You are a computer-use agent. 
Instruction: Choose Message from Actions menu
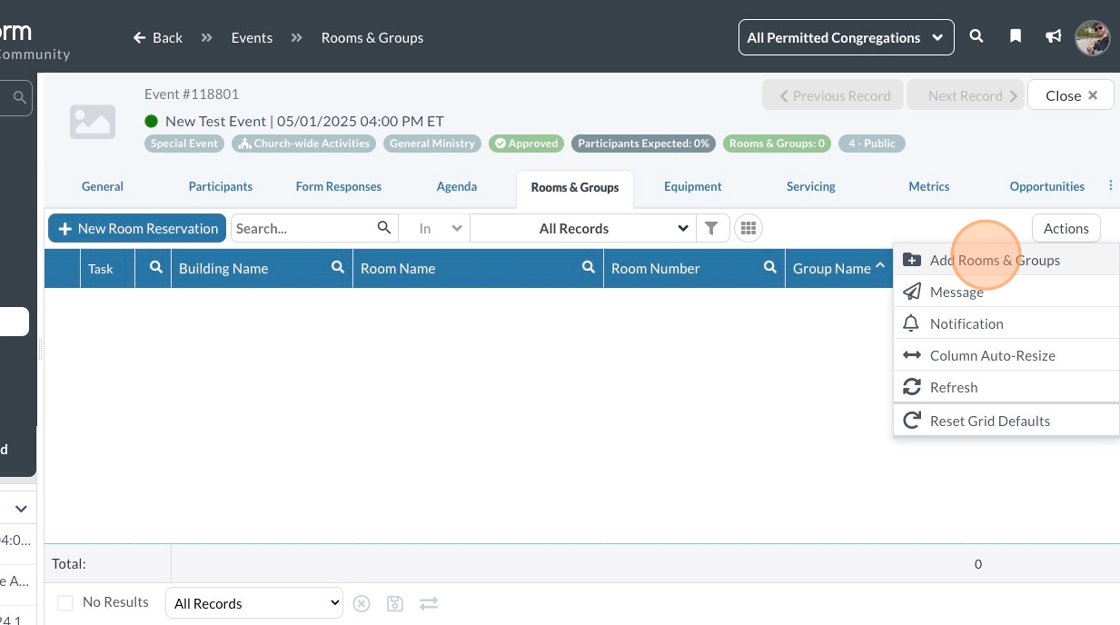pos(1006,291)
